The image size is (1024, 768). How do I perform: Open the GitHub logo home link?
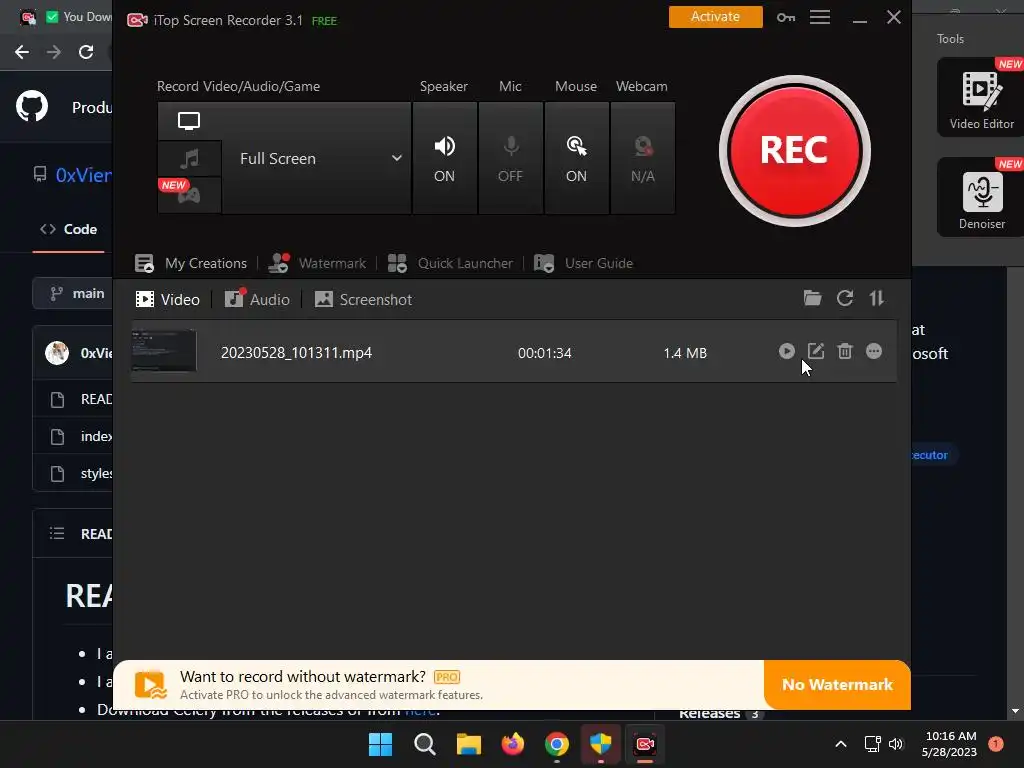(x=32, y=106)
